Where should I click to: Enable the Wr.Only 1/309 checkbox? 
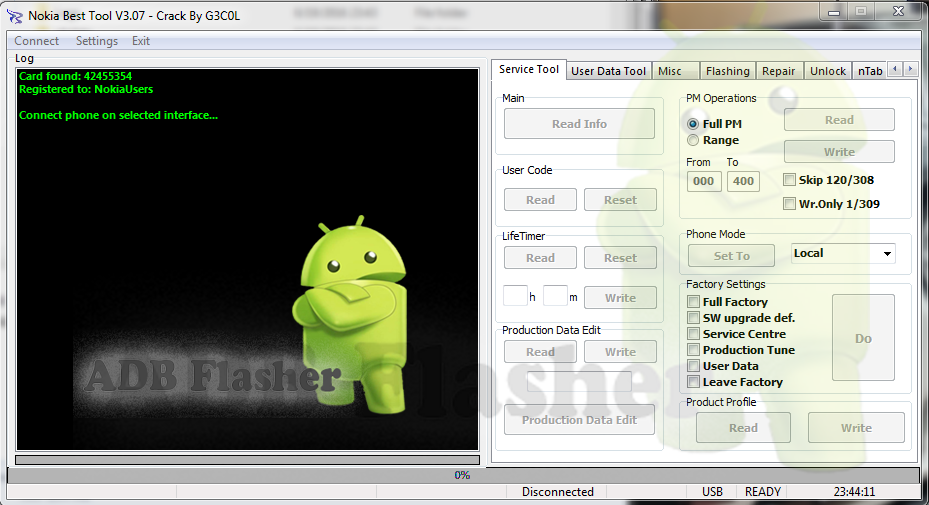tap(789, 204)
